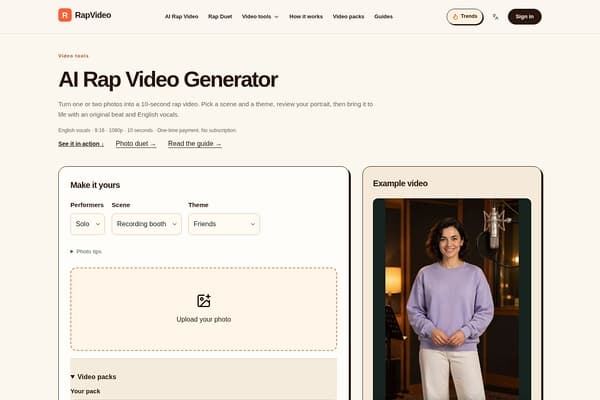Open Video packs nav link

[348, 16]
